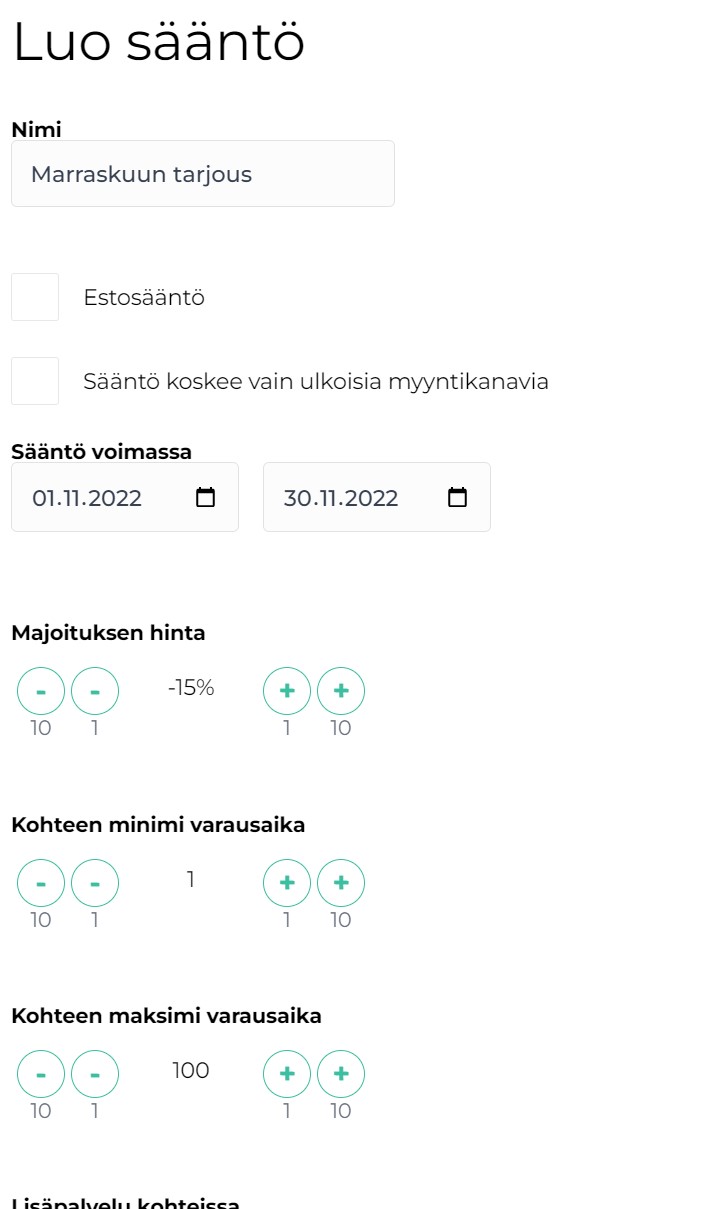Increase Kohteen minimi varausaika by 1
Viewport: 705px width, 1209px height.
(287, 883)
